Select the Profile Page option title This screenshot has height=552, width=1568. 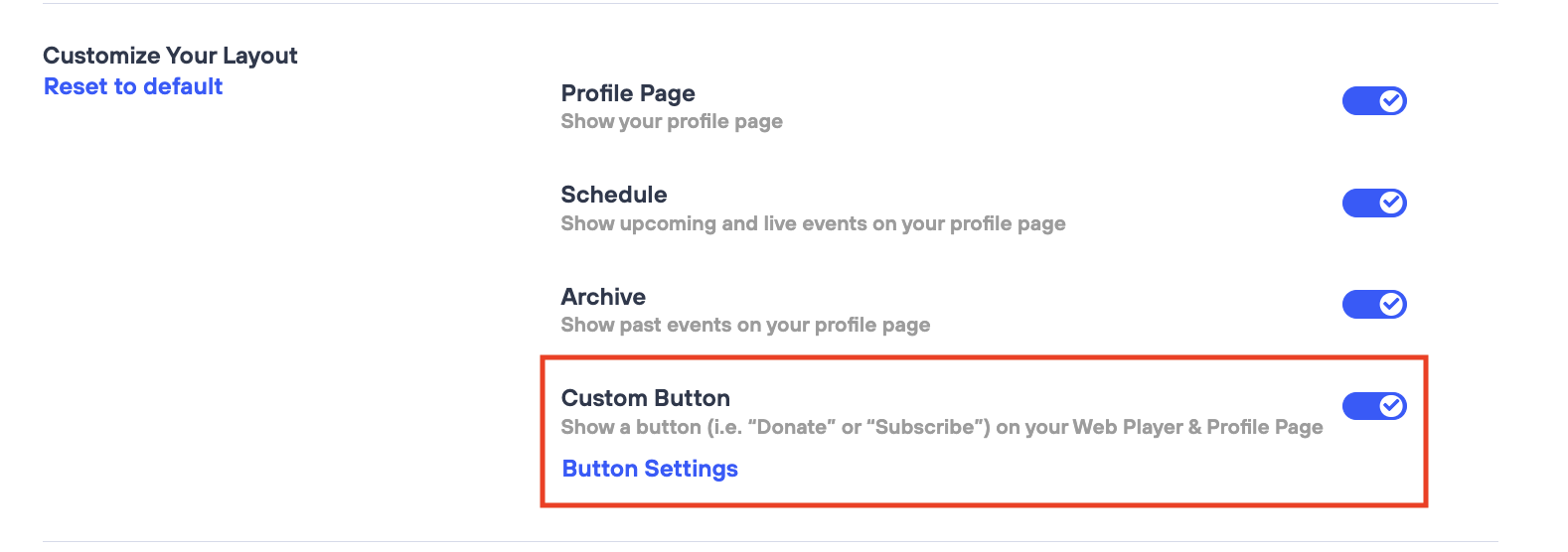click(628, 93)
